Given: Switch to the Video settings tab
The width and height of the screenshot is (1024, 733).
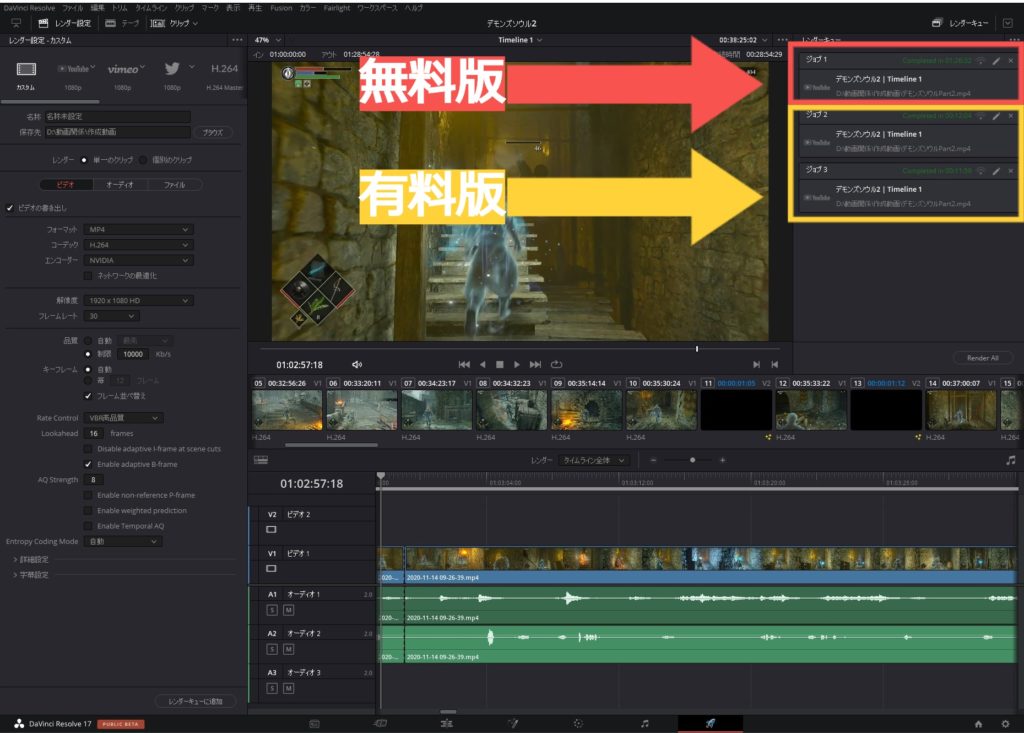Looking at the screenshot, I should [66, 185].
